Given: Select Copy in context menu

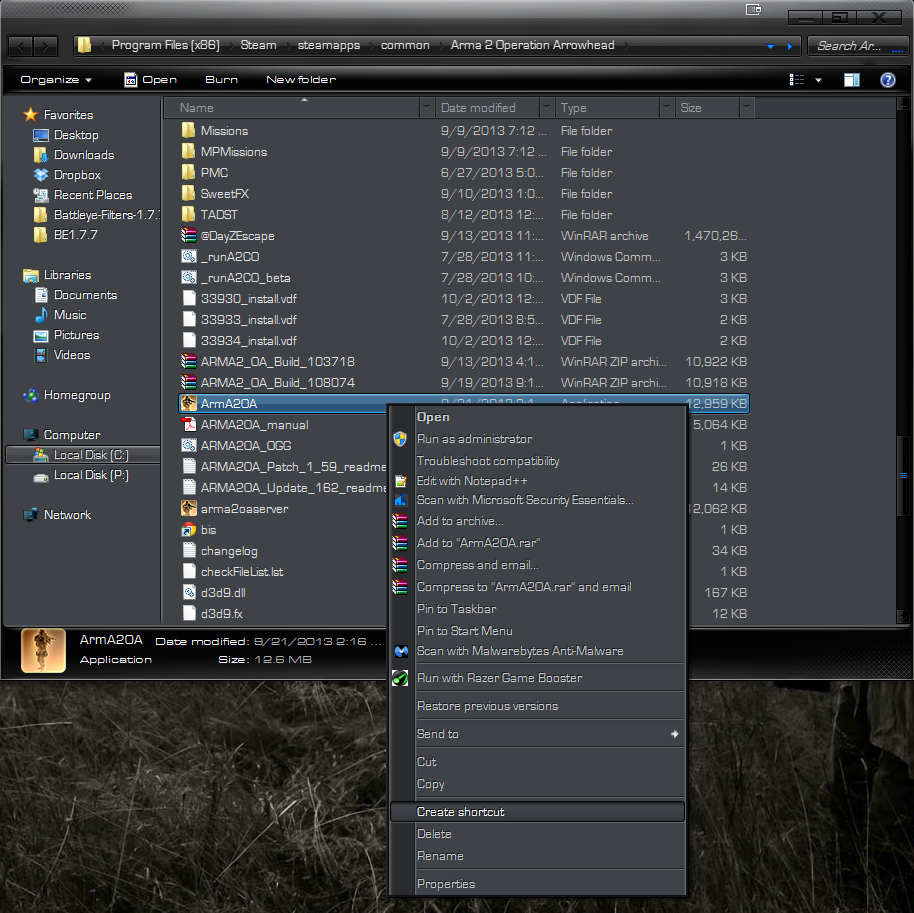Looking at the screenshot, I should 431,784.
